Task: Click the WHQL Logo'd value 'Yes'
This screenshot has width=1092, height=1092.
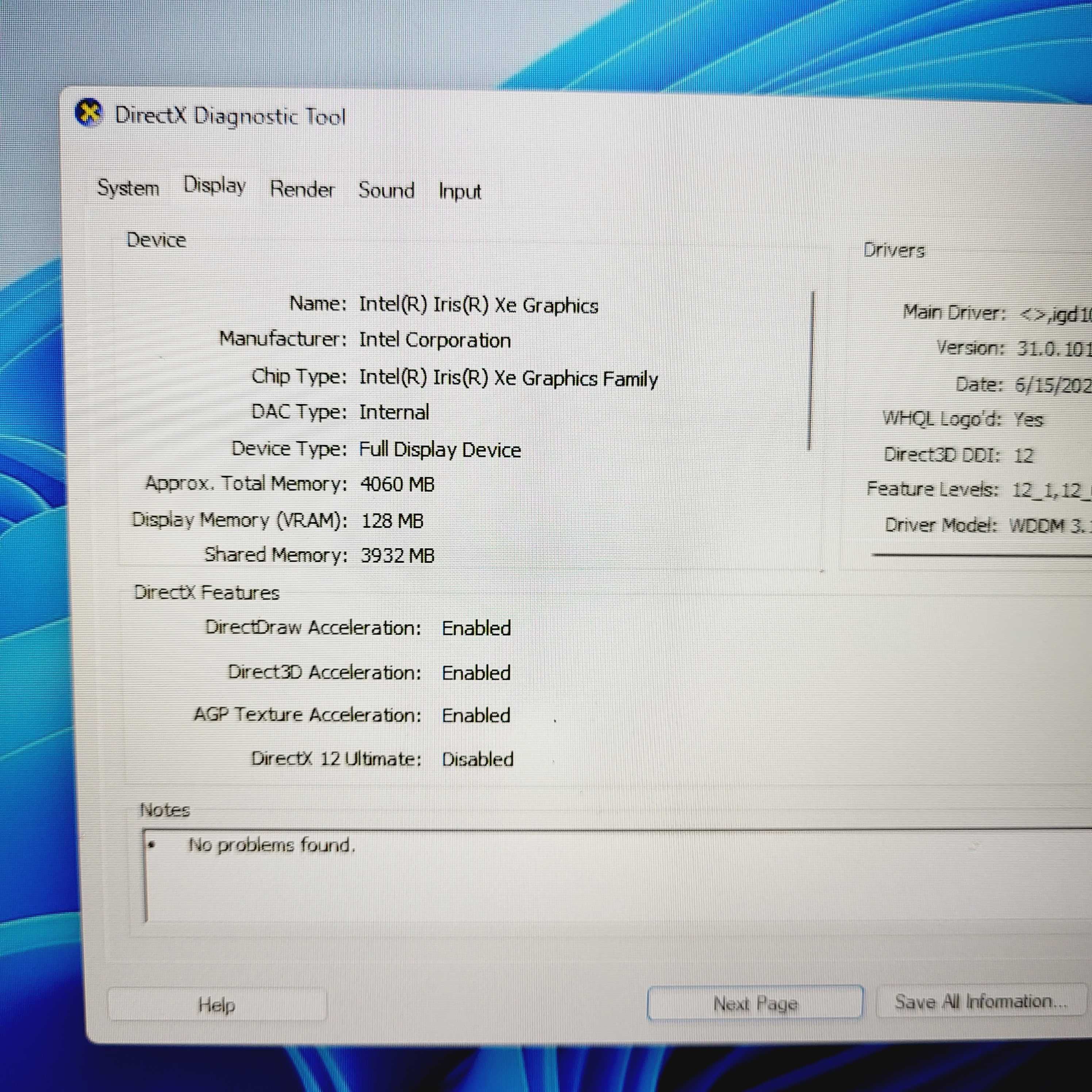Action: click(1028, 419)
